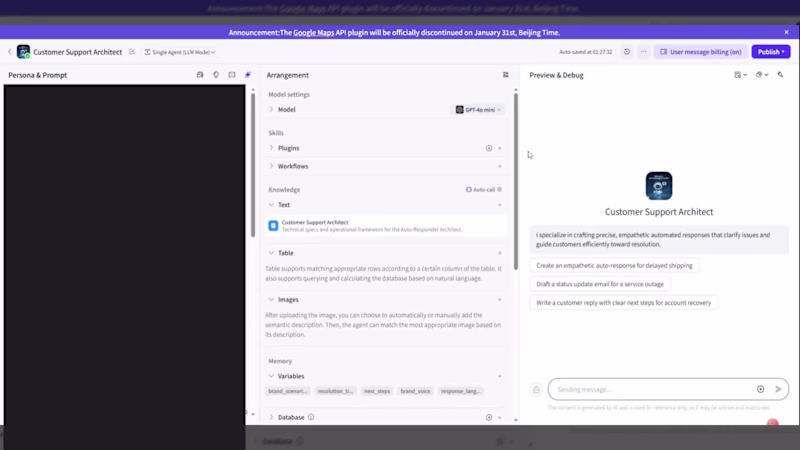Expand the Plugins section
800x450 pixels.
[x=271, y=148]
